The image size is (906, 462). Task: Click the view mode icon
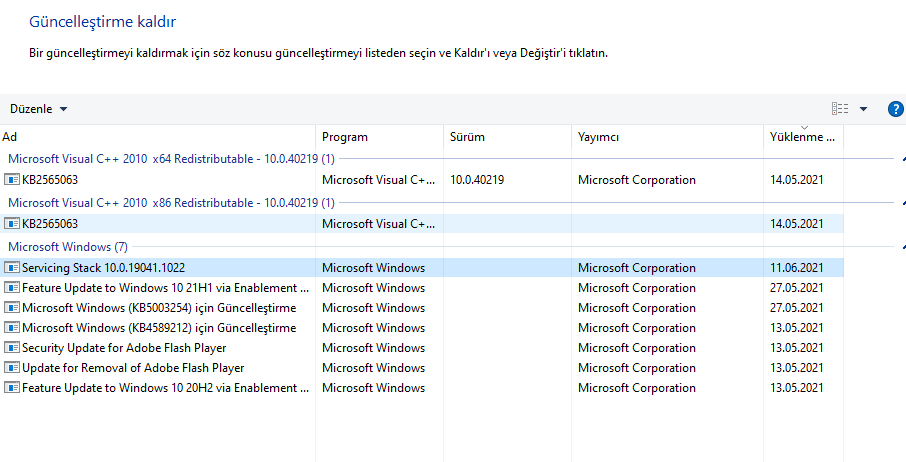[840, 109]
